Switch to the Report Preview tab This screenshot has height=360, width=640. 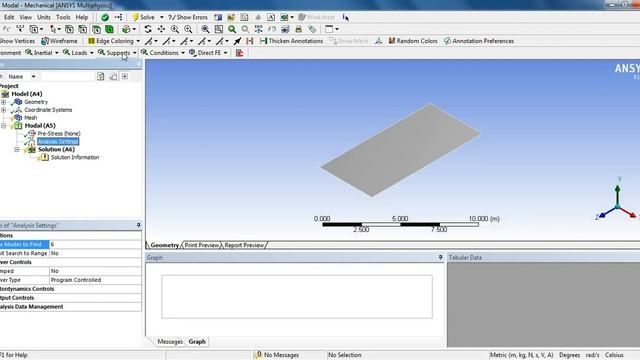(x=244, y=245)
